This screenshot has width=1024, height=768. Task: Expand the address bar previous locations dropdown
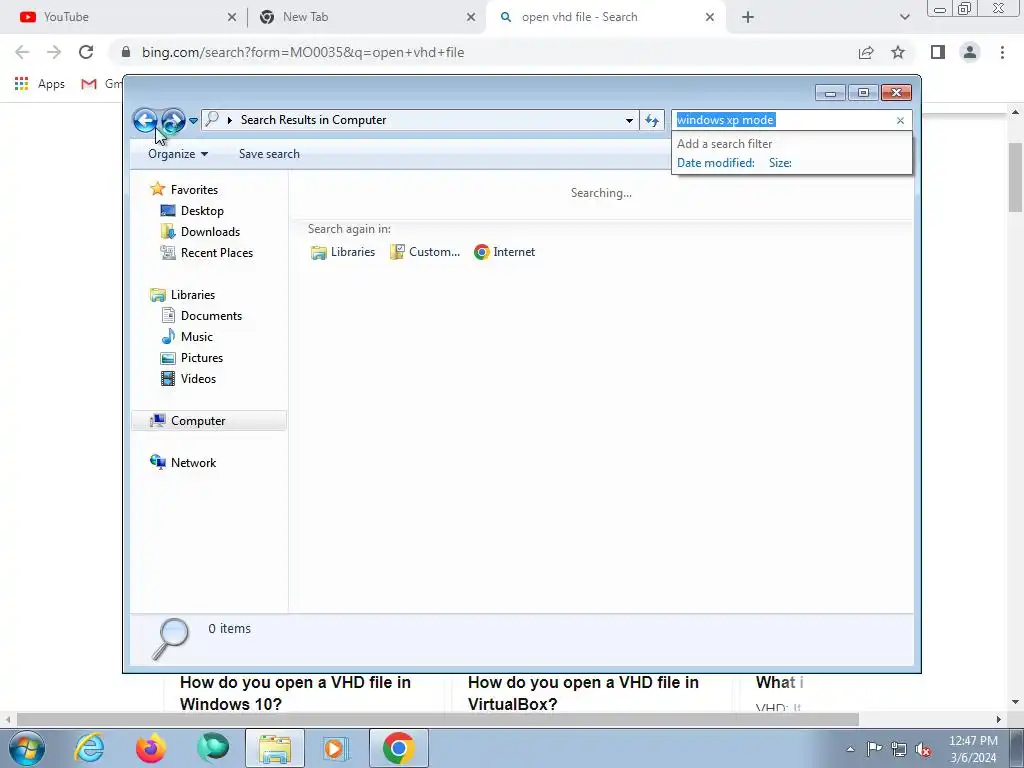tap(629, 120)
